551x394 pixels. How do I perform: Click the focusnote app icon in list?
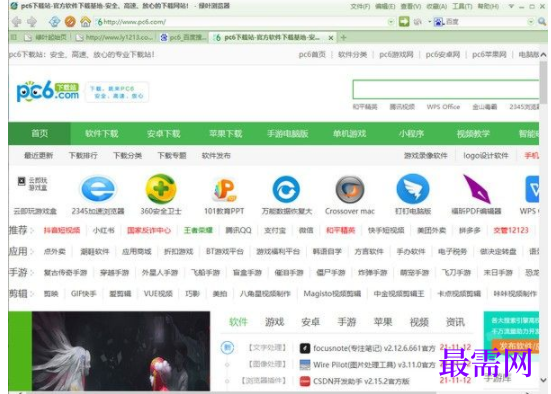click(x=305, y=348)
